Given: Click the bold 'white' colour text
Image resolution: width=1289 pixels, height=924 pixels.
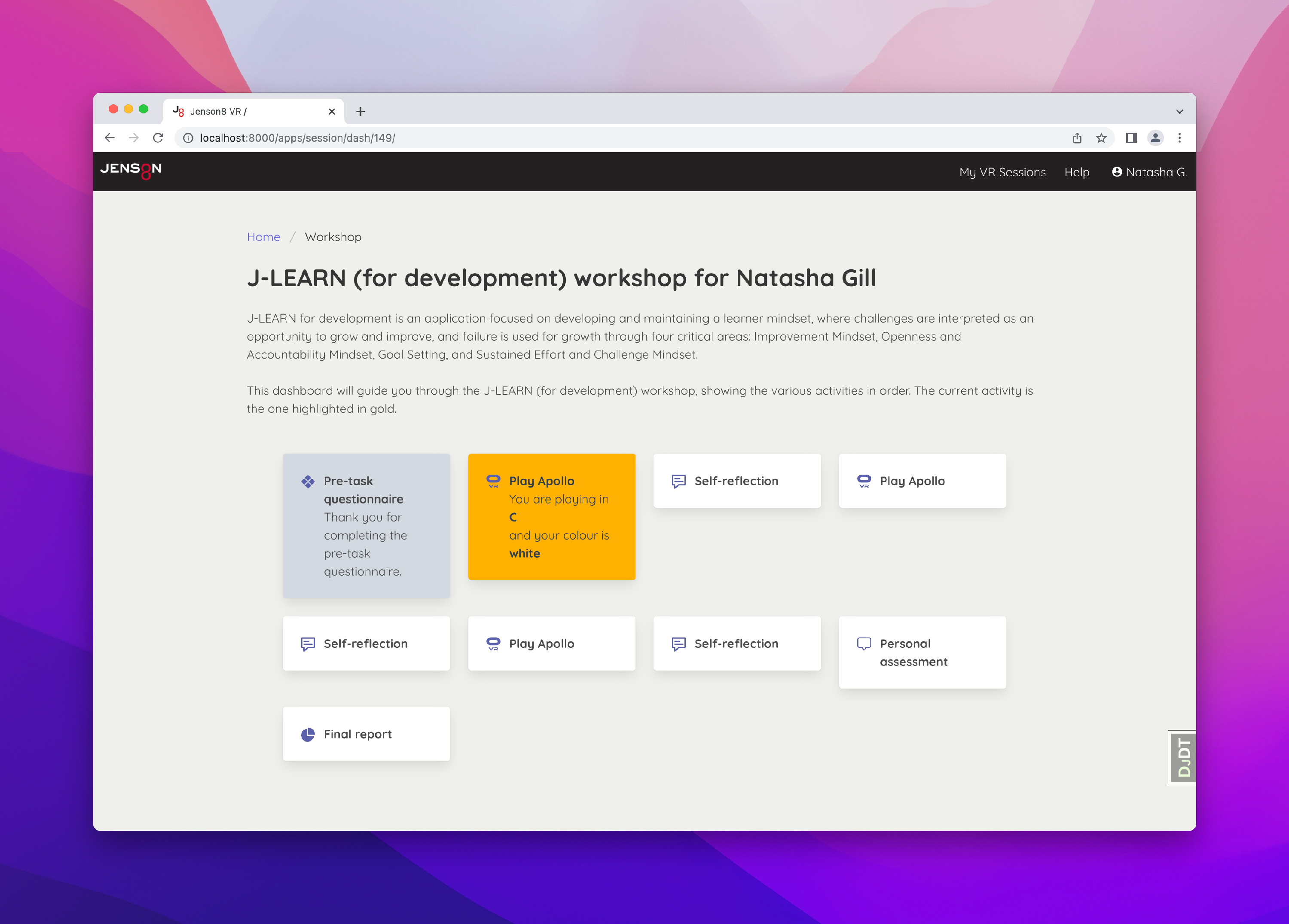Looking at the screenshot, I should [525, 553].
